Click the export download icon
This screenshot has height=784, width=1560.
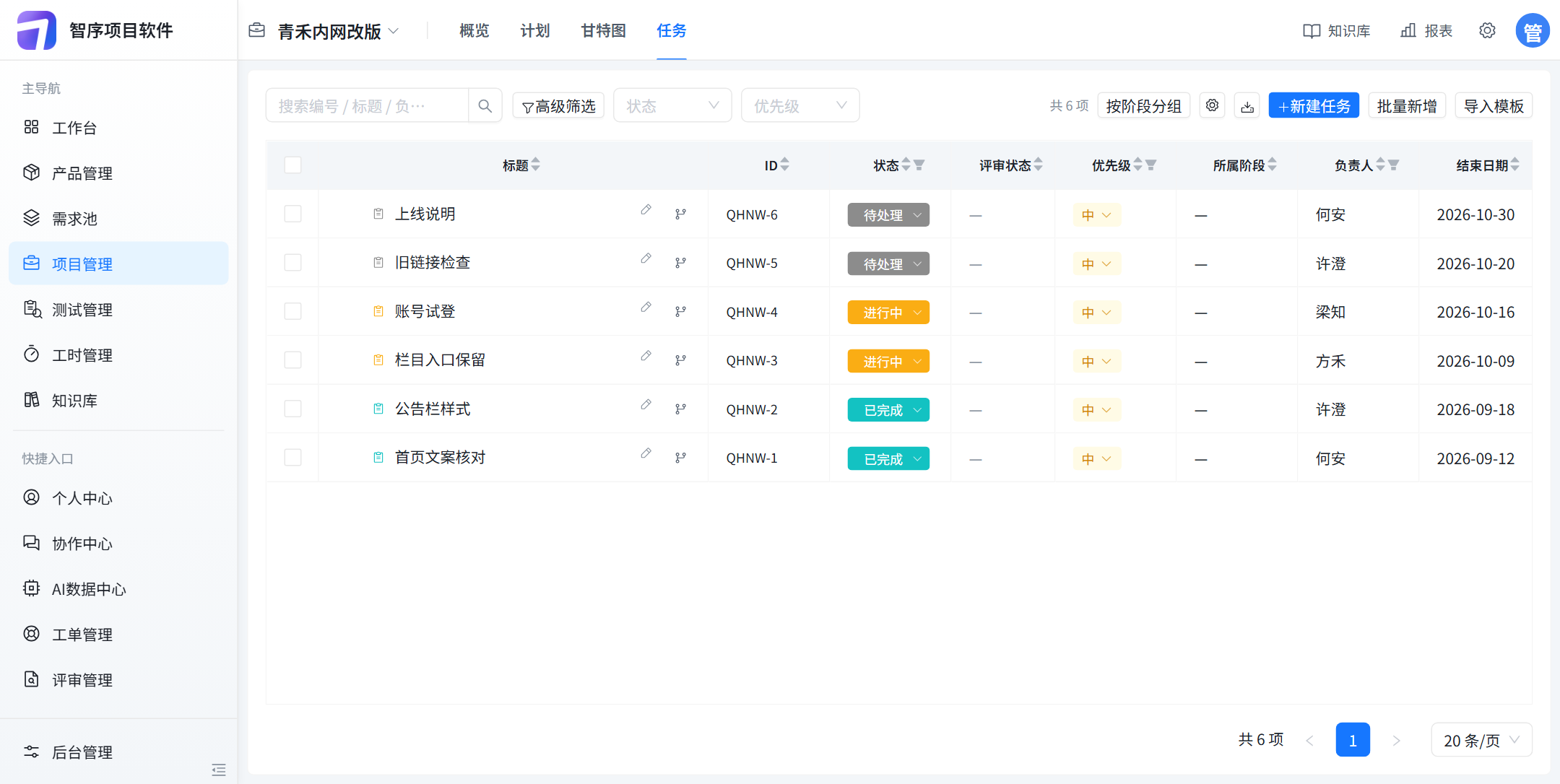pyautogui.click(x=1247, y=106)
